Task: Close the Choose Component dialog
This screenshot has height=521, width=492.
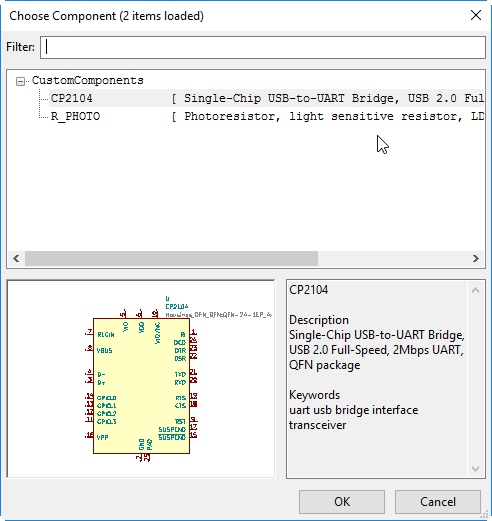Action: 476,15
